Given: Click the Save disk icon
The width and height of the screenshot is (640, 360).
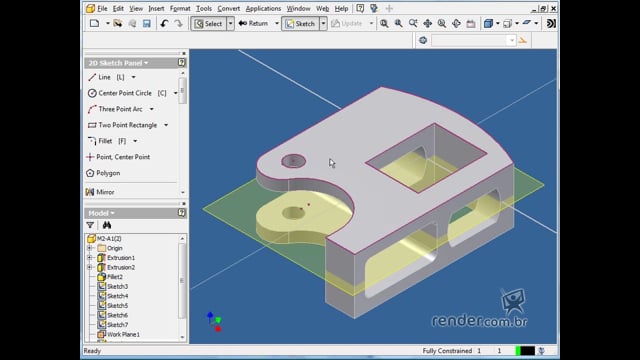Looking at the screenshot, I should pos(147,24).
